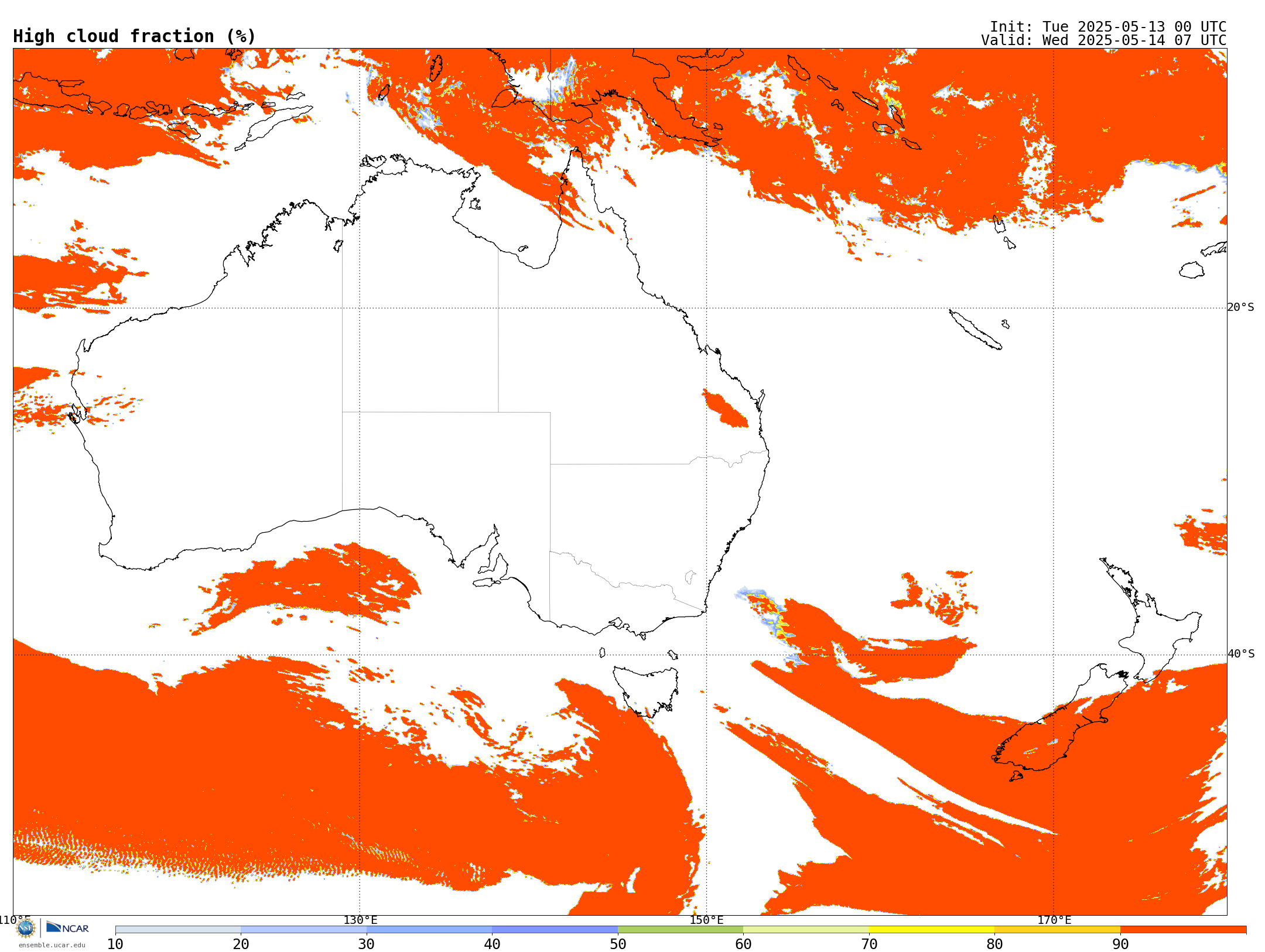Viewport: 1265px width, 952px height.
Task: Click the NSF logo icon
Action: (x=26, y=928)
